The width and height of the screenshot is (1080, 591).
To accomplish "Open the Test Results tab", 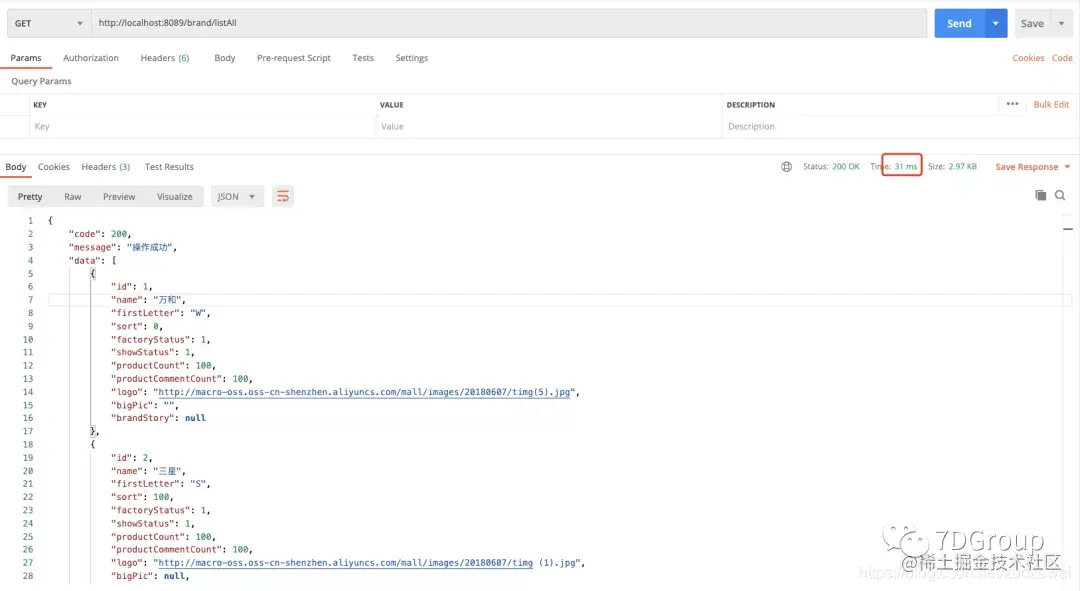I will (169, 167).
